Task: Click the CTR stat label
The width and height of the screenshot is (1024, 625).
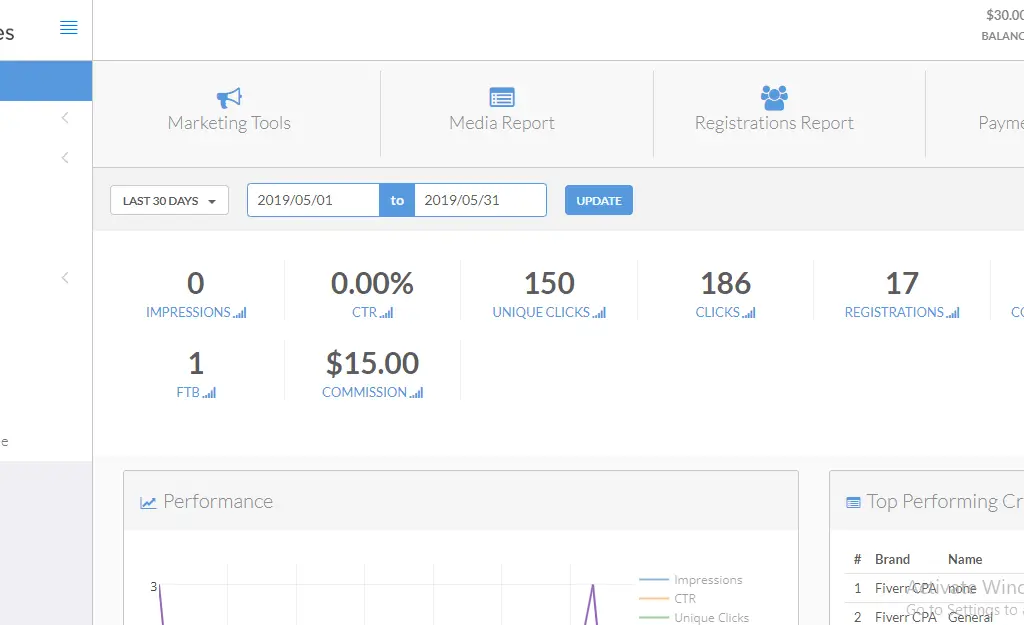Action: point(364,312)
